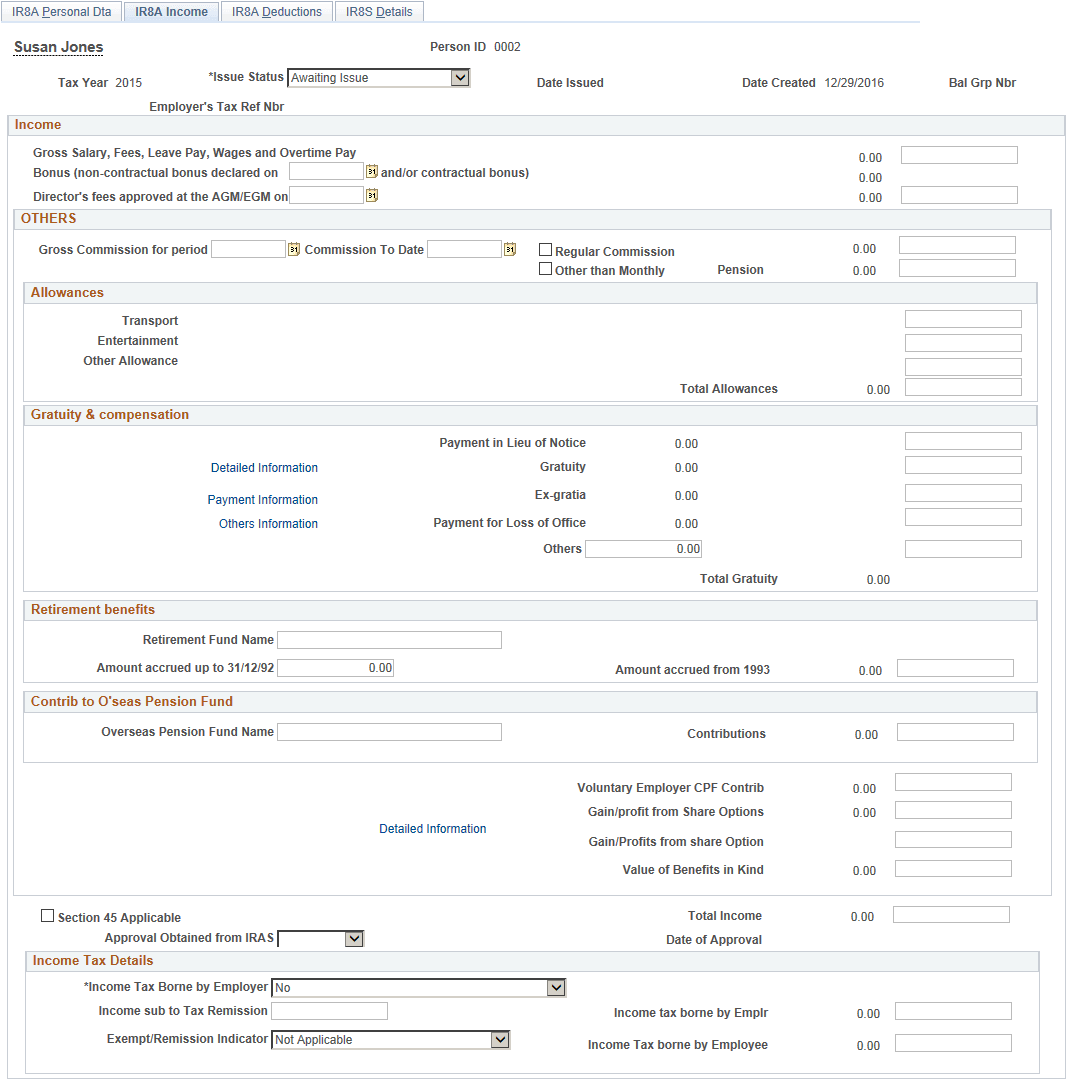This screenshot has width=1069, height=1081.
Task: Open the IR8A Deductions tab
Action: pyautogui.click(x=276, y=11)
